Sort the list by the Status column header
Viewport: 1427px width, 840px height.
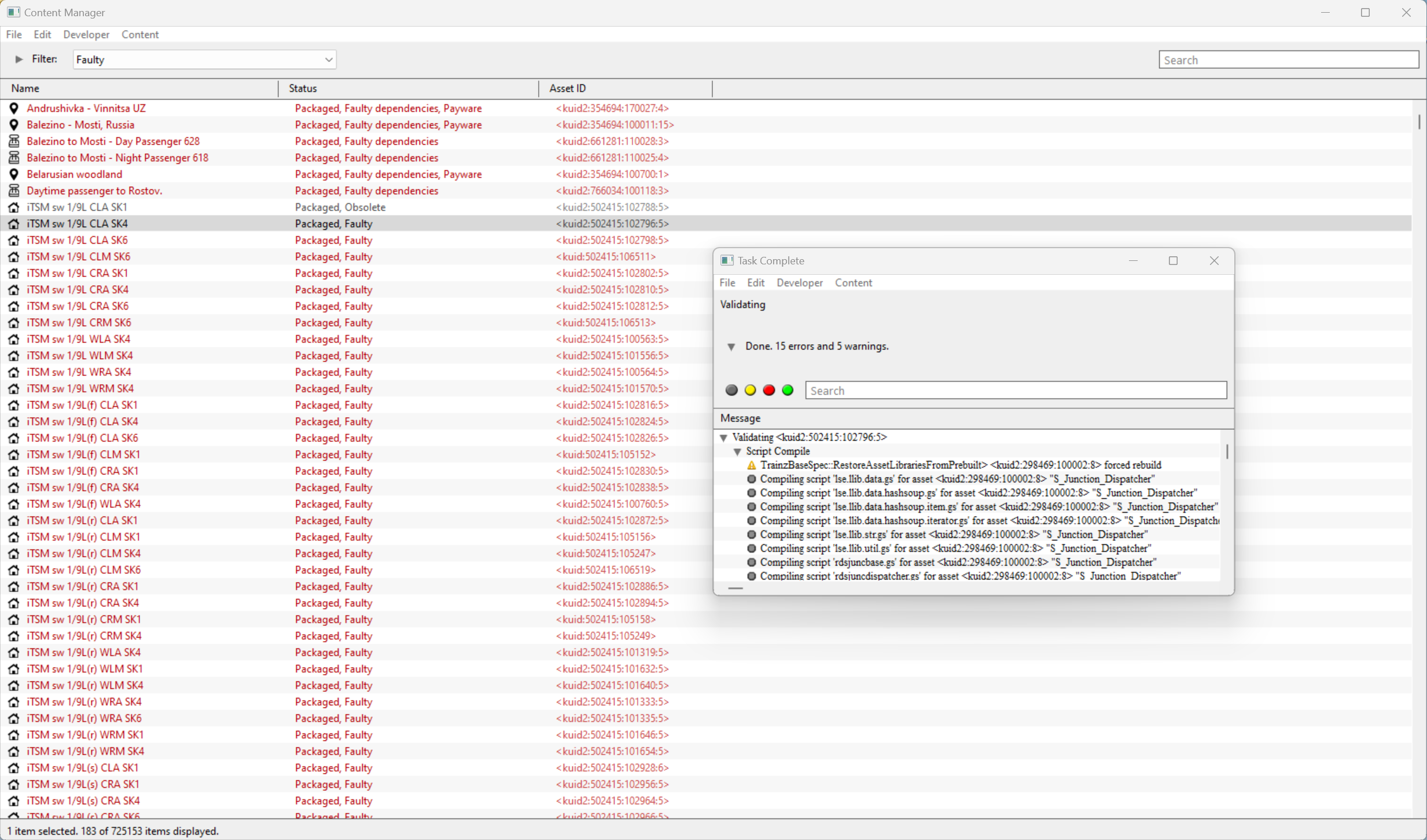pos(303,89)
